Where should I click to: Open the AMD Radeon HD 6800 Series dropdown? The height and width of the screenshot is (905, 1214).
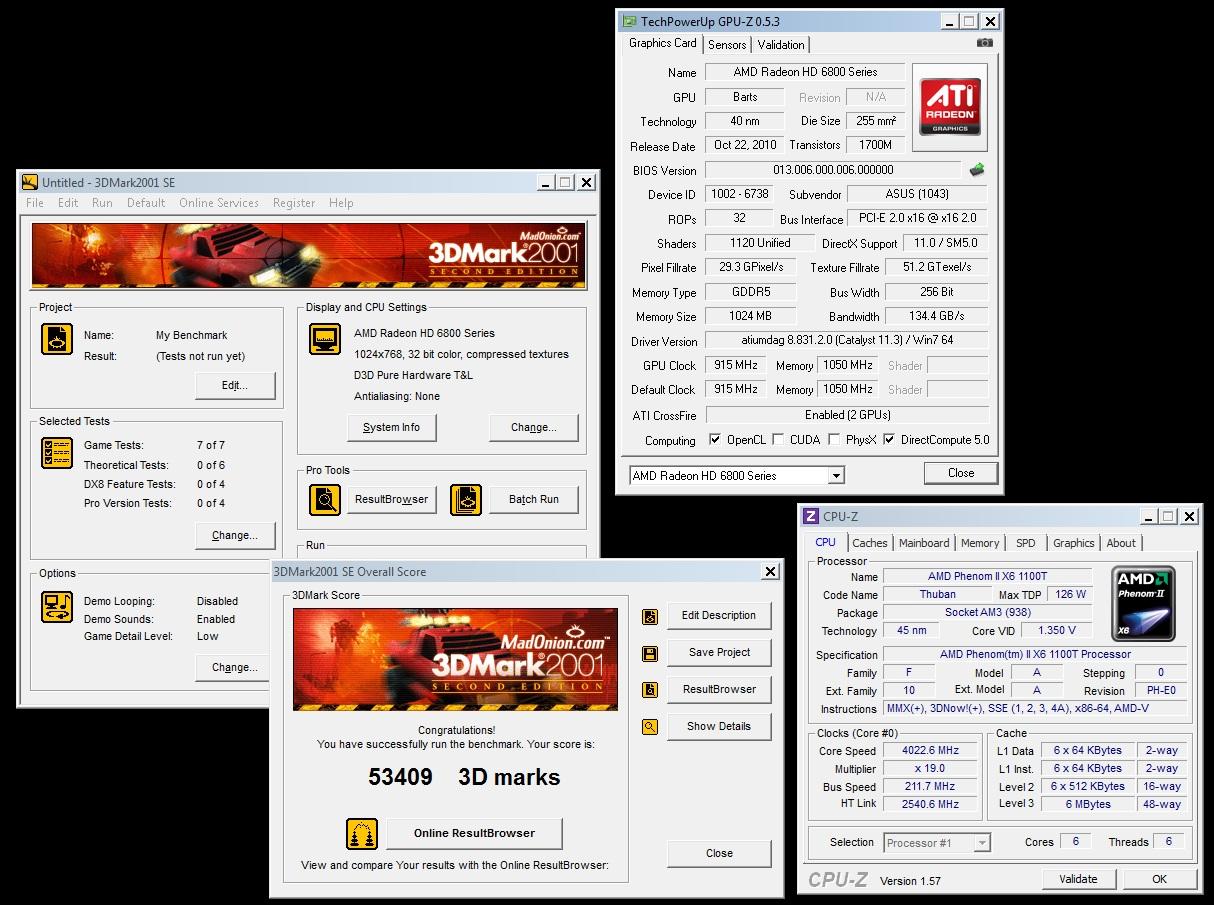click(836, 476)
